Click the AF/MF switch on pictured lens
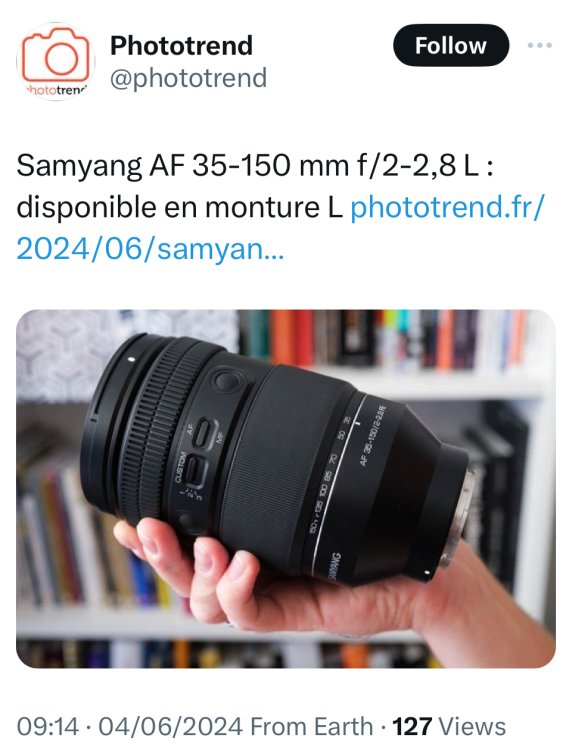 point(207,432)
